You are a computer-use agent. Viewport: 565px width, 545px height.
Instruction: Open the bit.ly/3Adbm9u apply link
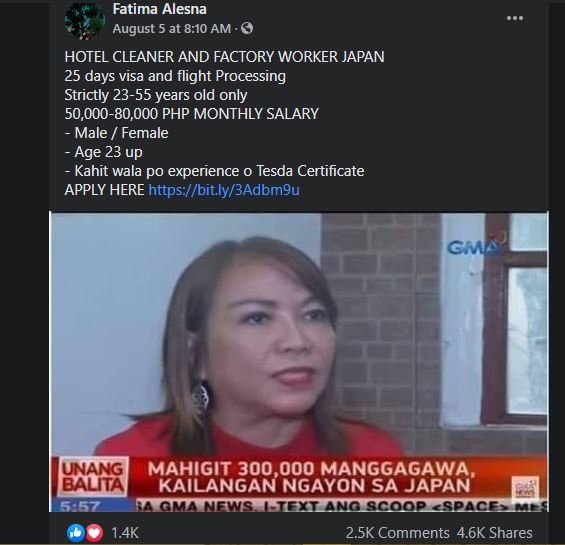click(224, 190)
